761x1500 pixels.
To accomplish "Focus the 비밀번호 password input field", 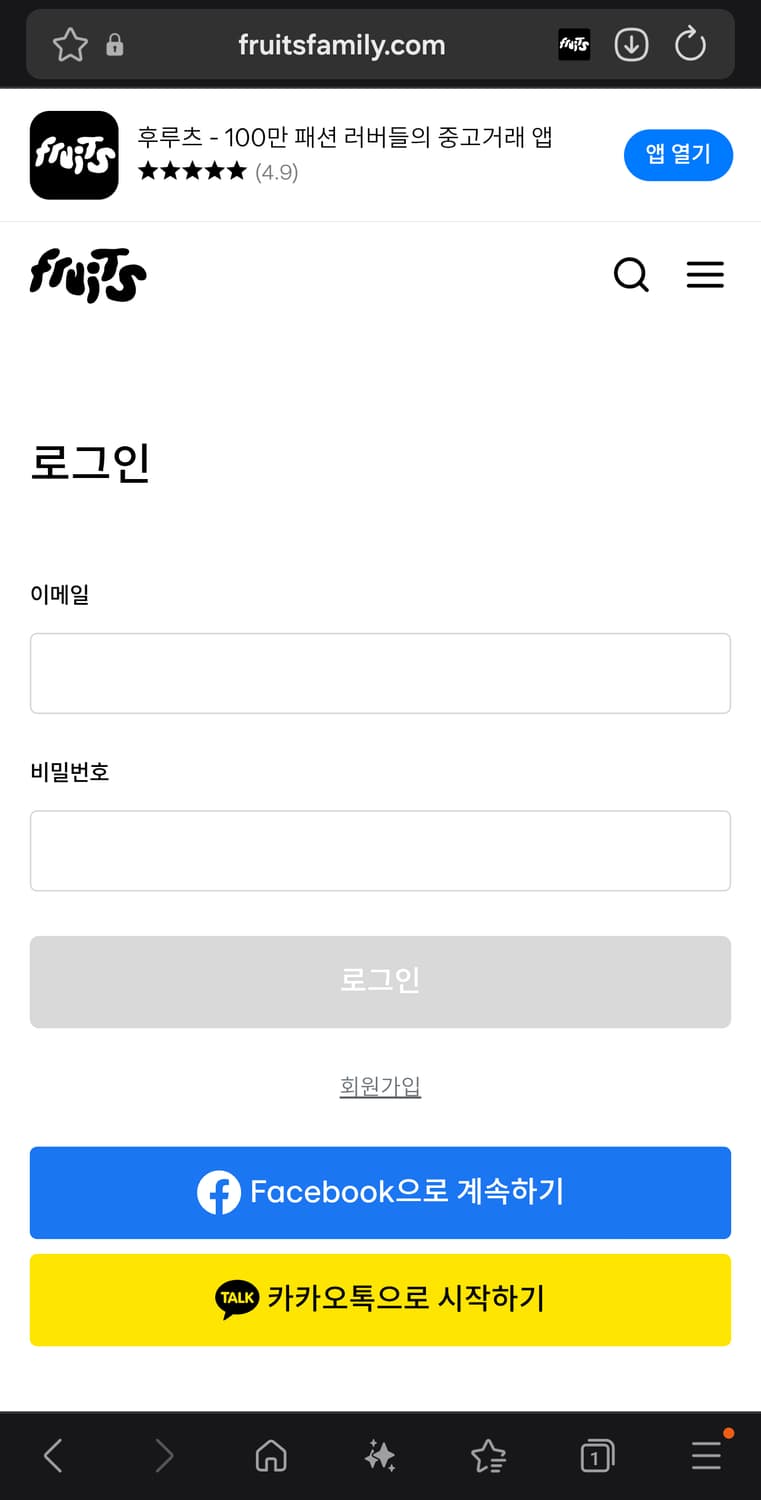I will pyautogui.click(x=380, y=850).
